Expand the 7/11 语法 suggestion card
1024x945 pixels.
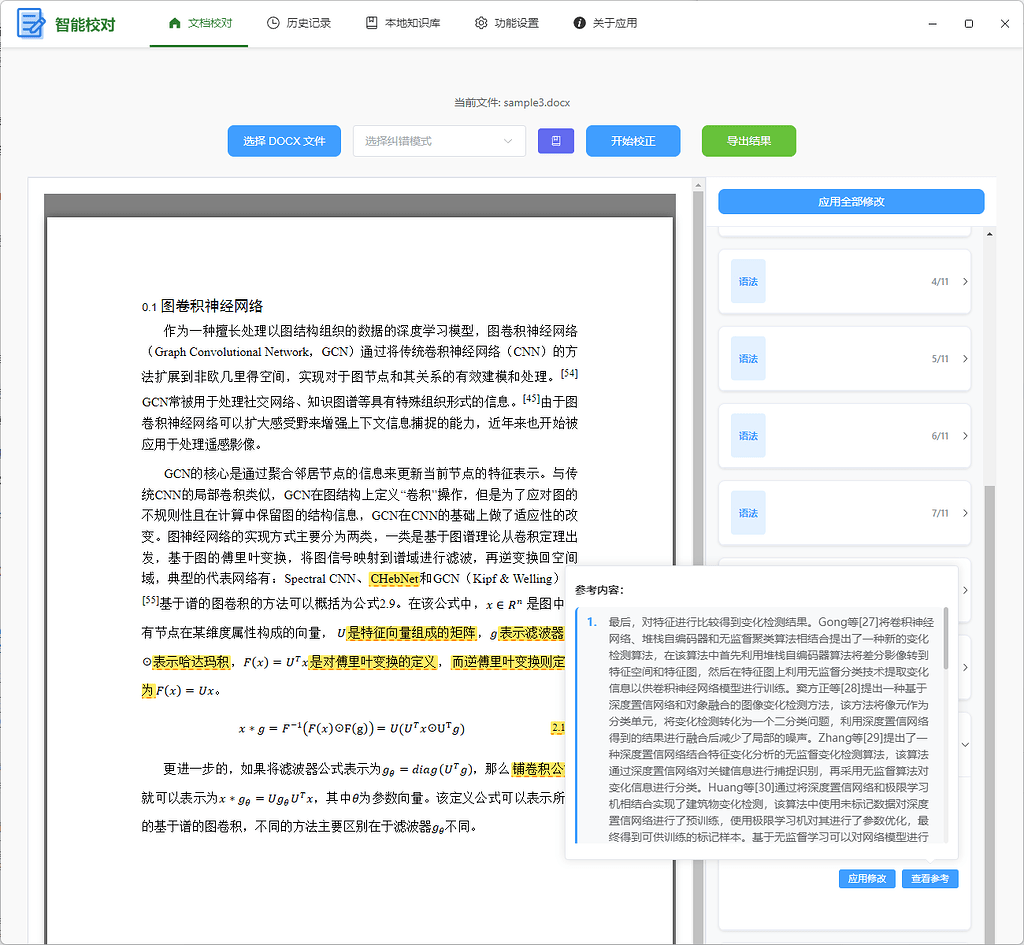coord(844,513)
